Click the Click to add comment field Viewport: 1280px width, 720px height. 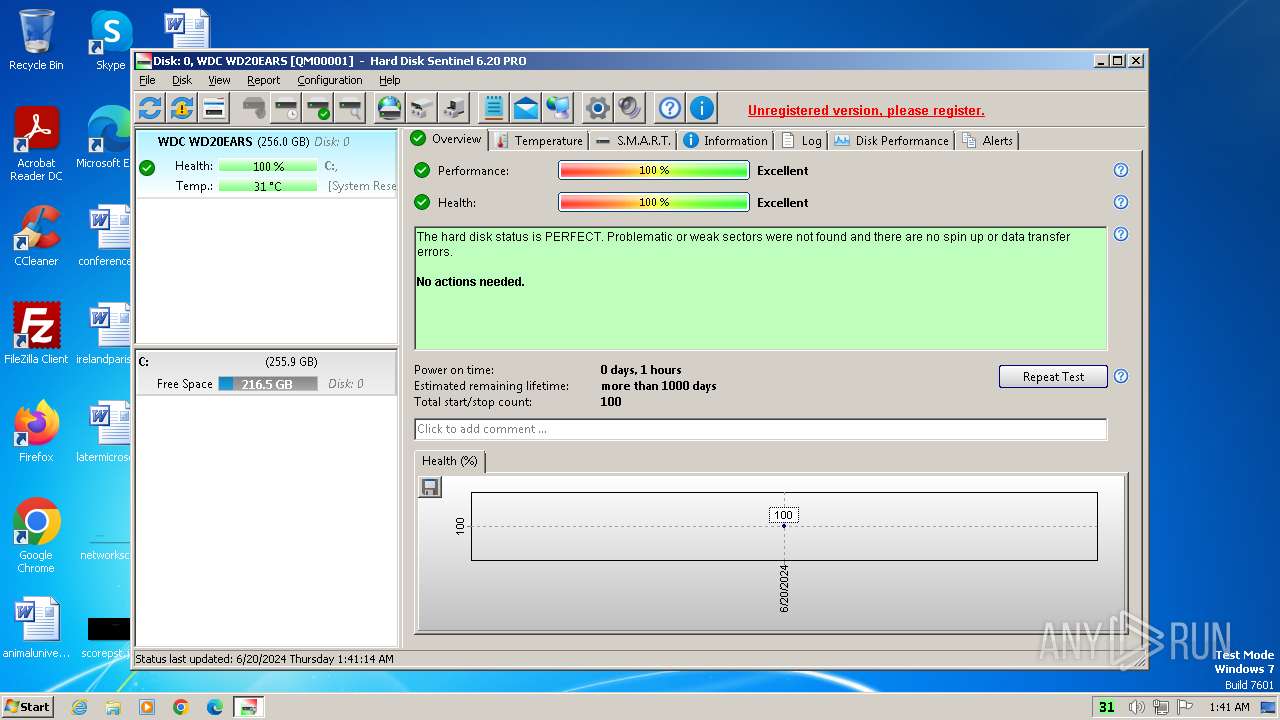coord(760,429)
